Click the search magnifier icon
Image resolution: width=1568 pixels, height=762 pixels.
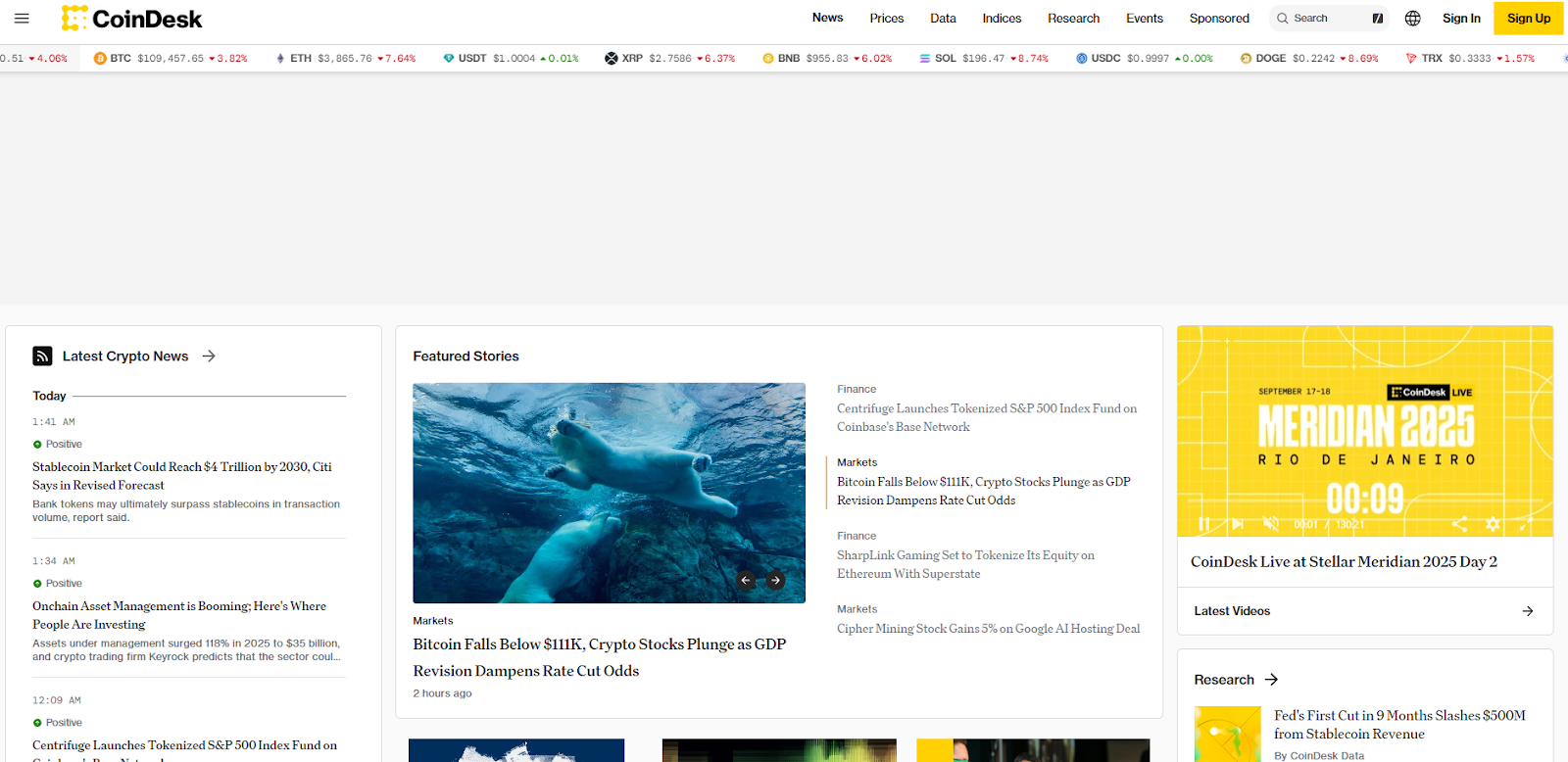tap(1282, 18)
